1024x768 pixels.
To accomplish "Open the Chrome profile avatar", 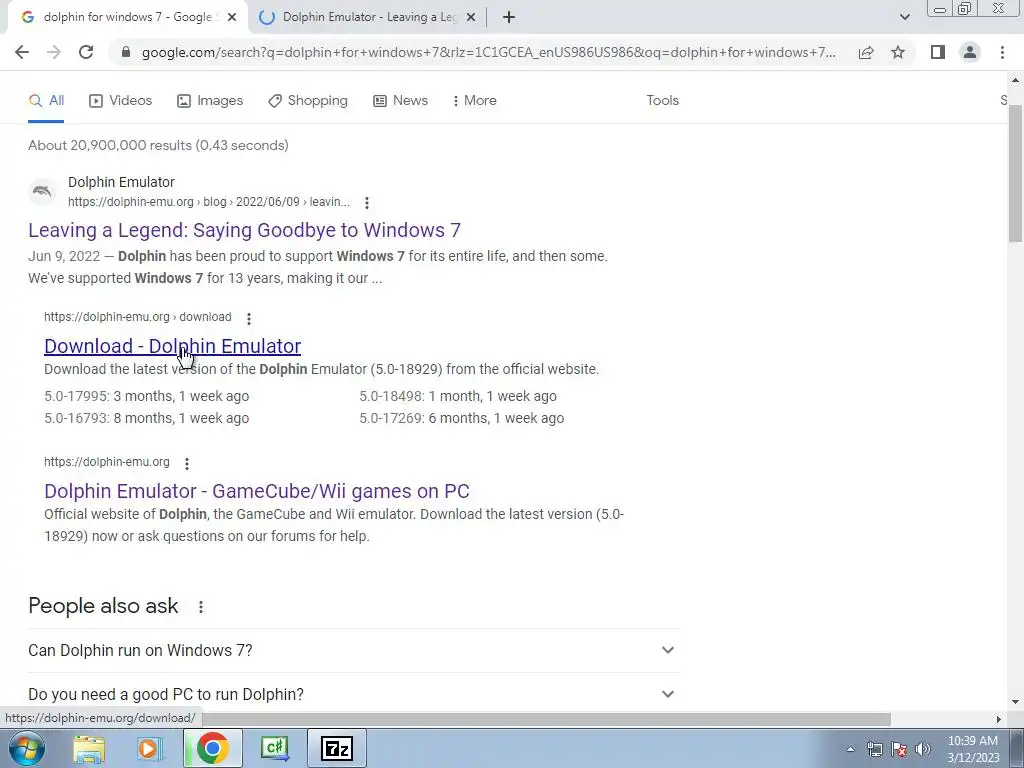I will point(970,52).
